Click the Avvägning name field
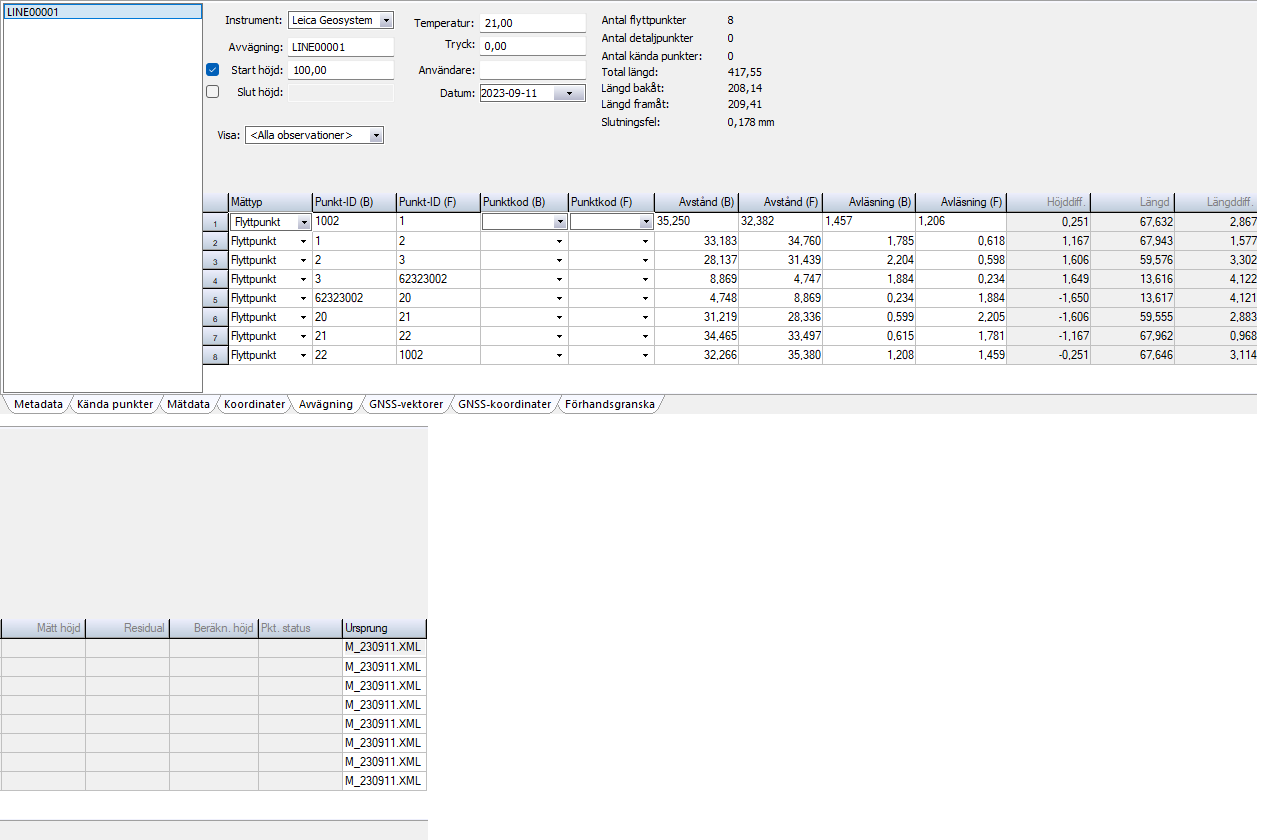Screen dimensions: 1265x840 (340, 47)
